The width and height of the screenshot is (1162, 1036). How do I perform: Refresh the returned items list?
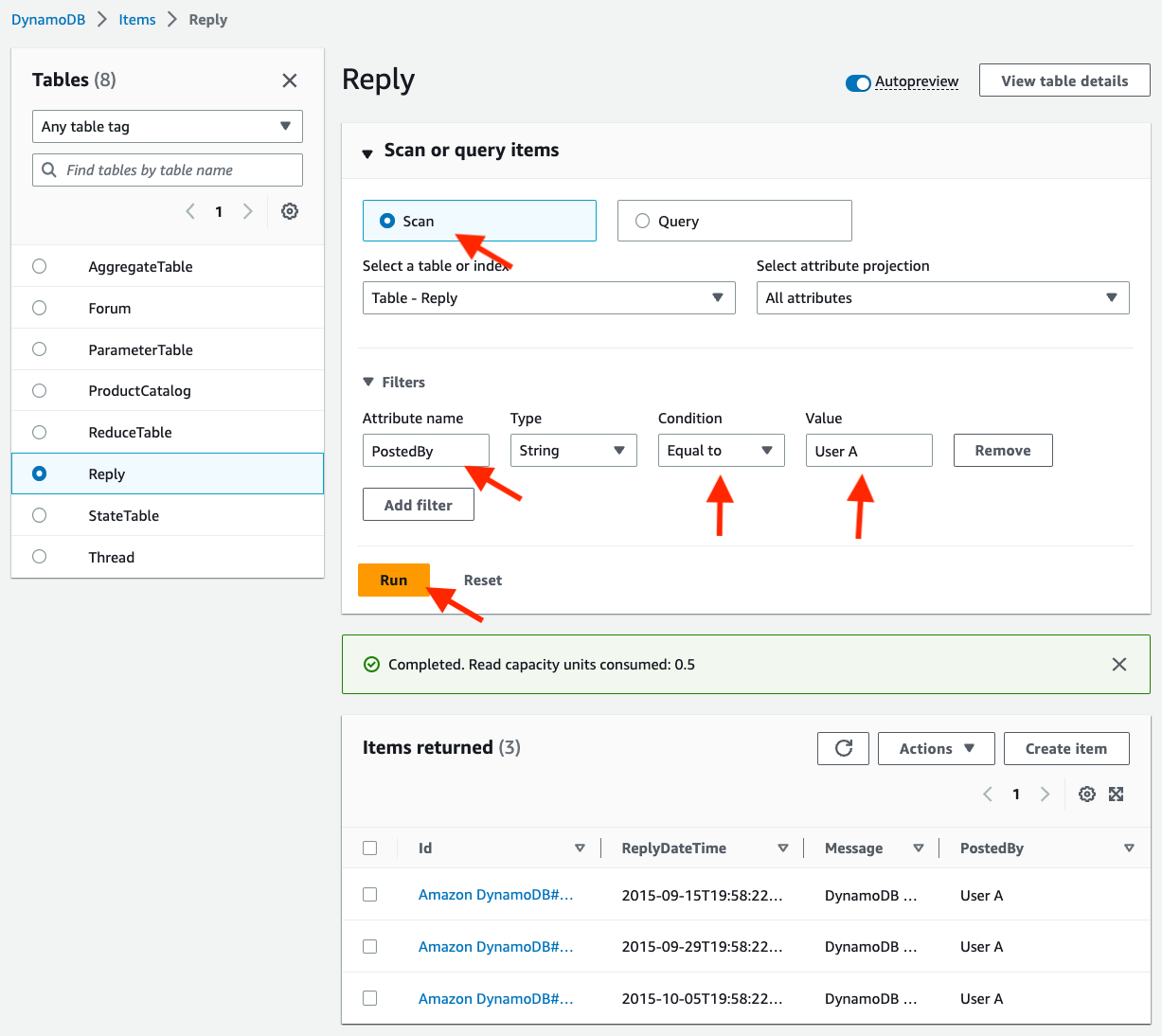tap(844, 748)
